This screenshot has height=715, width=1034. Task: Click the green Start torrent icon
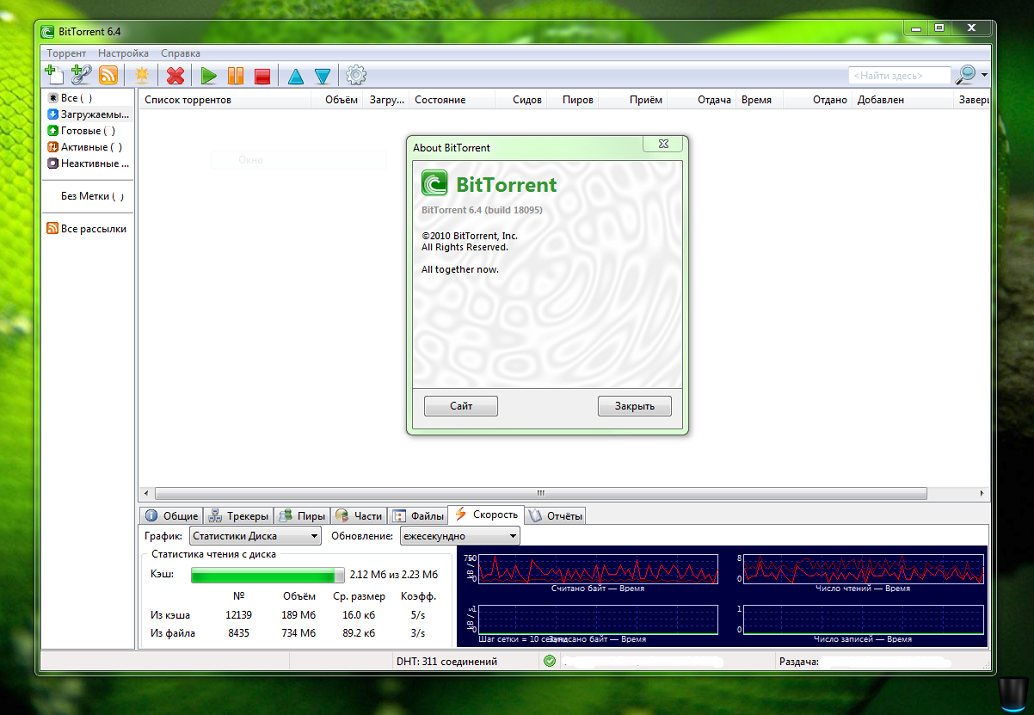tap(209, 76)
